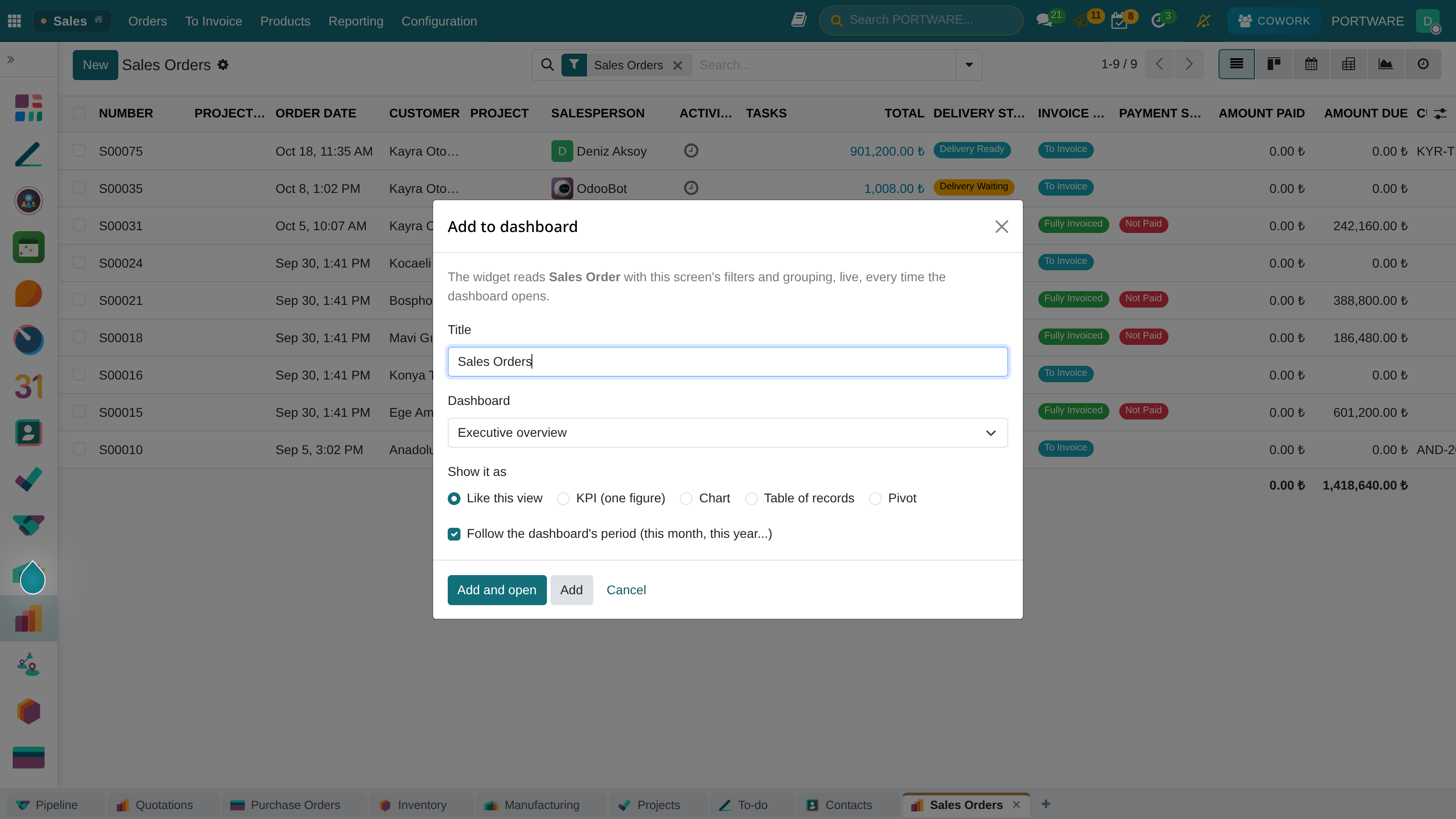Open PORTWARE company switcher

point(1367,21)
